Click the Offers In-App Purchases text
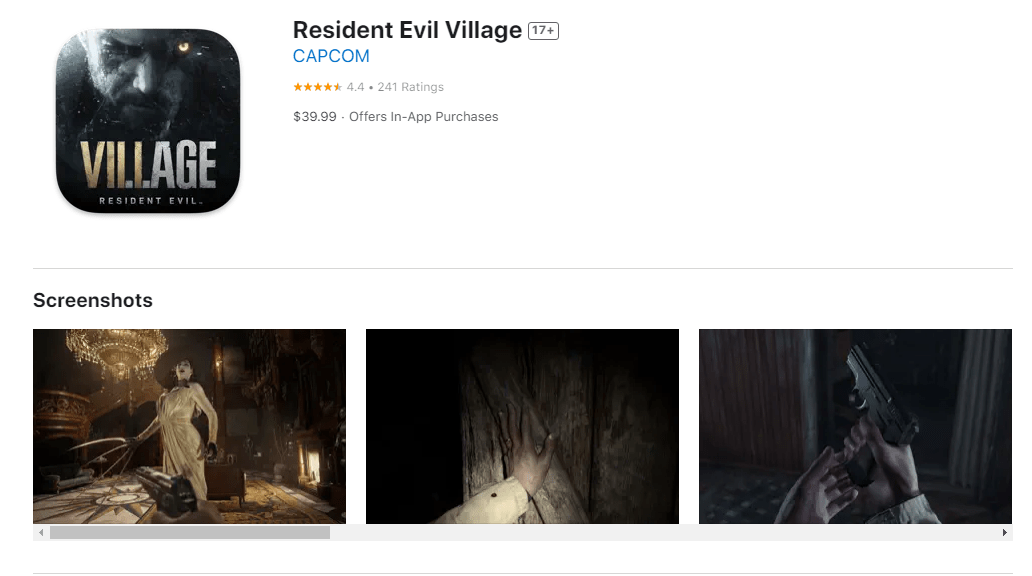 [x=424, y=117]
